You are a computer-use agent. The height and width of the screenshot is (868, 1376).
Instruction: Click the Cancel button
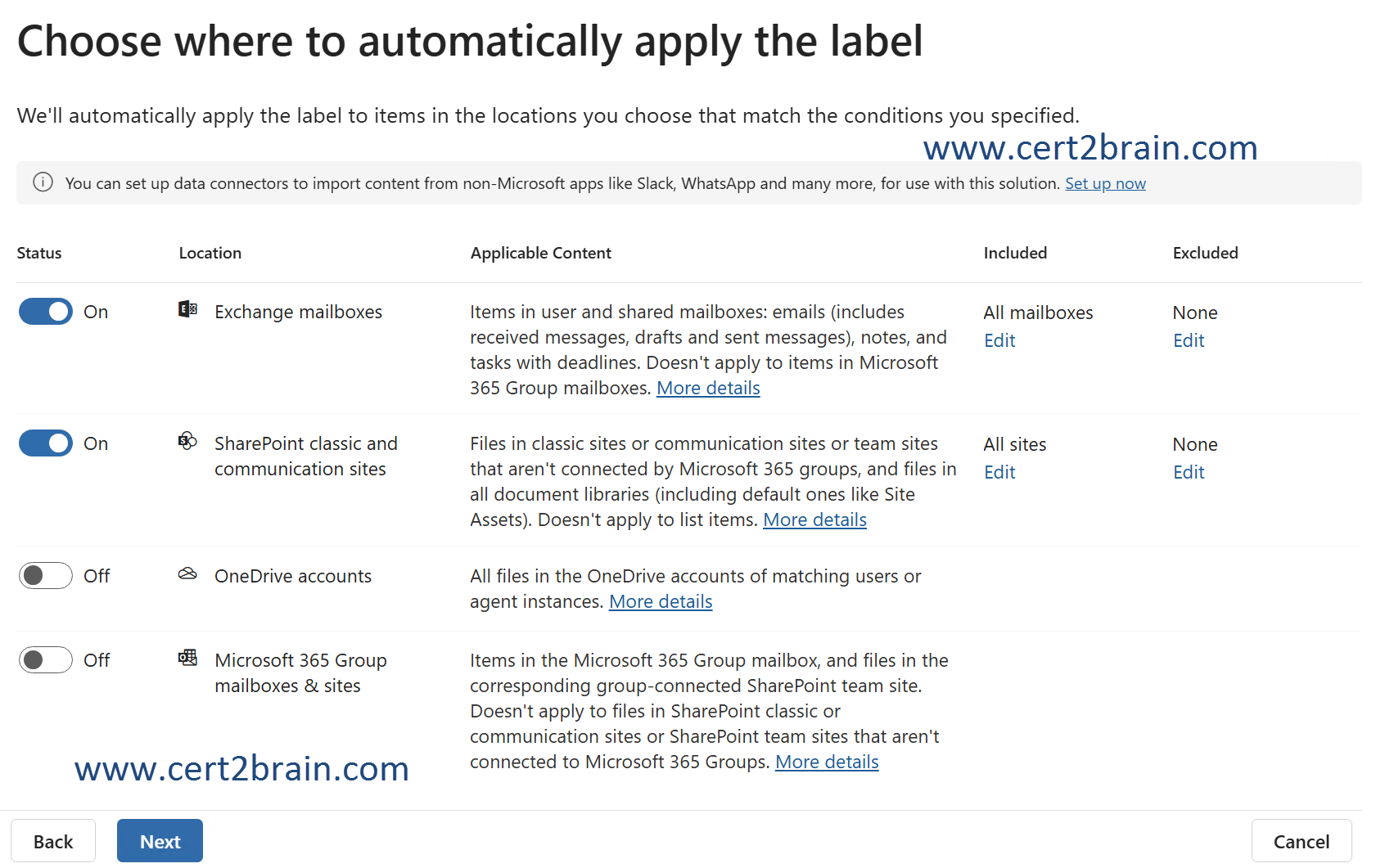coord(1301,842)
